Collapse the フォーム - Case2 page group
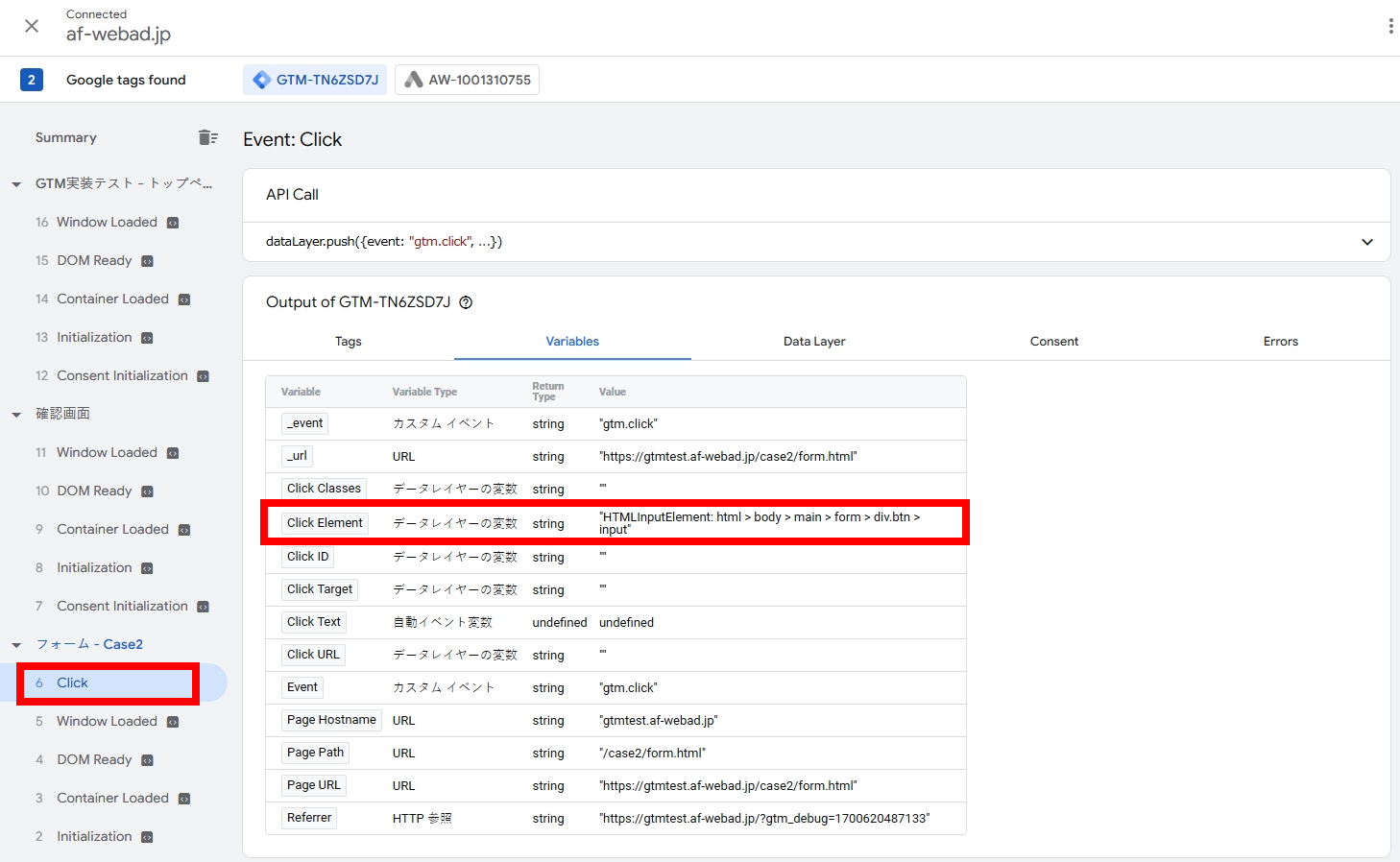Image resolution: width=1400 pixels, height=862 pixels. 16,645
